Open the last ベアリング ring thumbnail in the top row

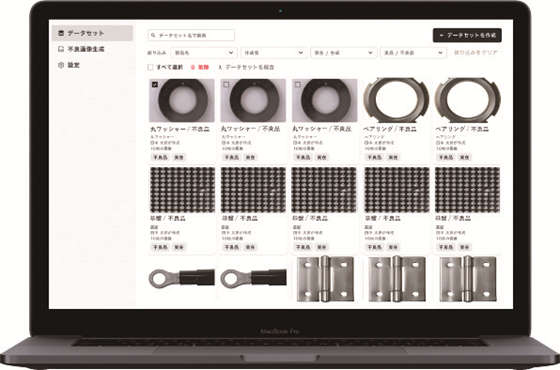click(468, 100)
